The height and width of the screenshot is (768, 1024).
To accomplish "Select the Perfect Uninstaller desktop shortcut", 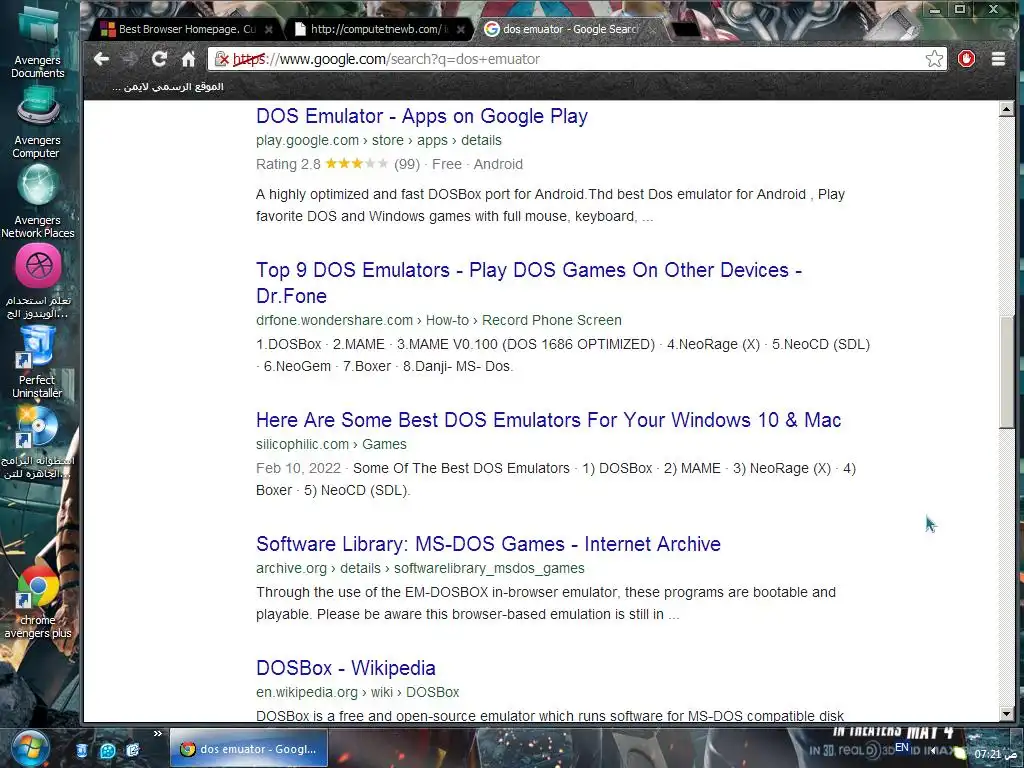I will [x=37, y=362].
